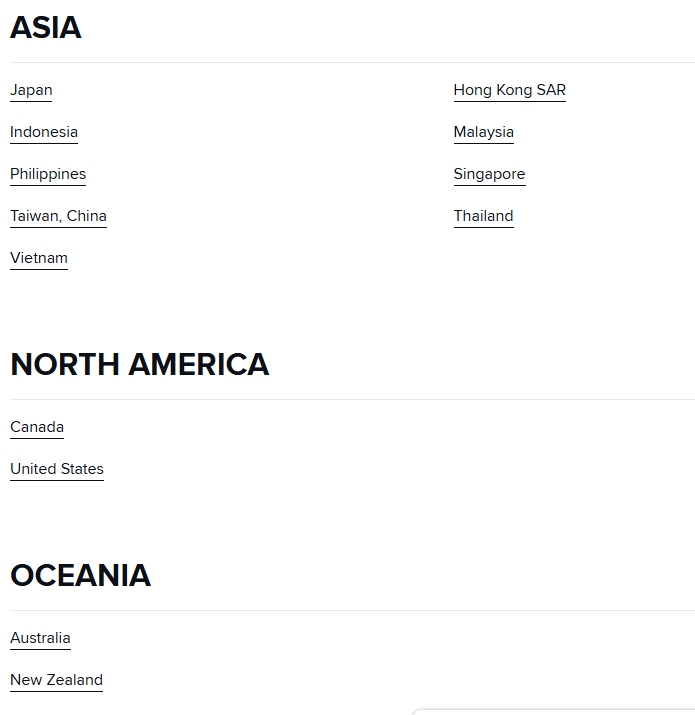
Task: Click the divider below NORTH AMERICA heading
Action: (x=350, y=399)
